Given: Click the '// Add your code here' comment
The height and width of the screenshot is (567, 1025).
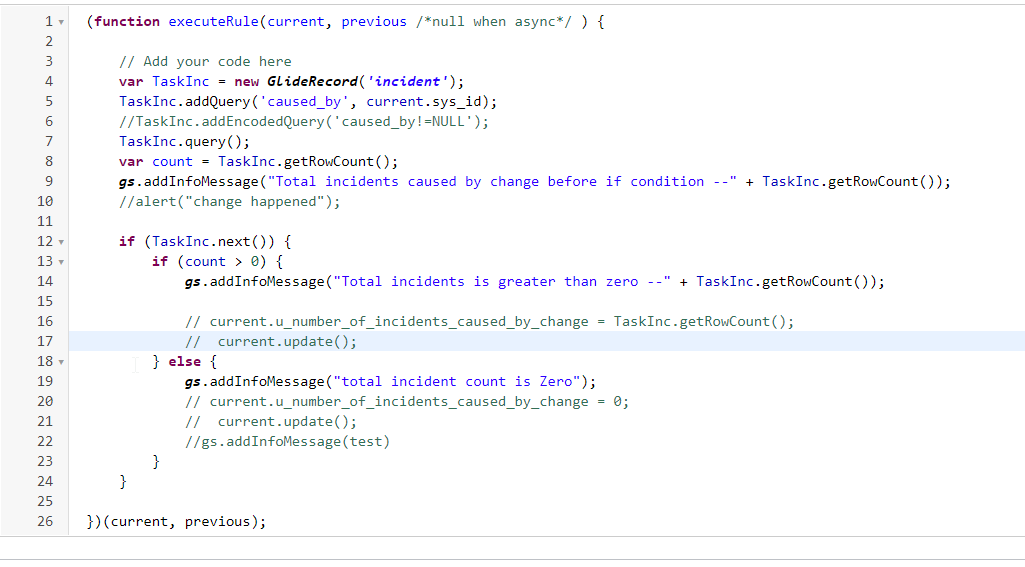Looking at the screenshot, I should (x=205, y=61).
